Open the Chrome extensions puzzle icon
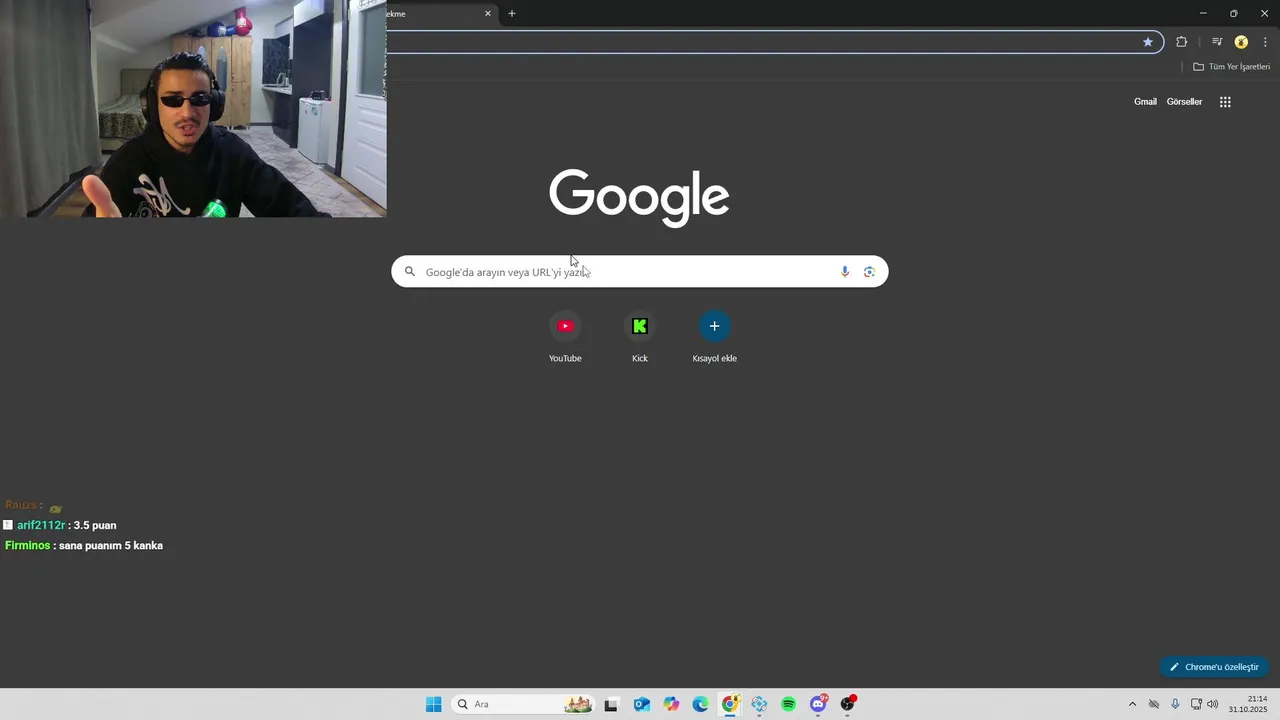This screenshot has width=1280, height=720. pos(1182,42)
